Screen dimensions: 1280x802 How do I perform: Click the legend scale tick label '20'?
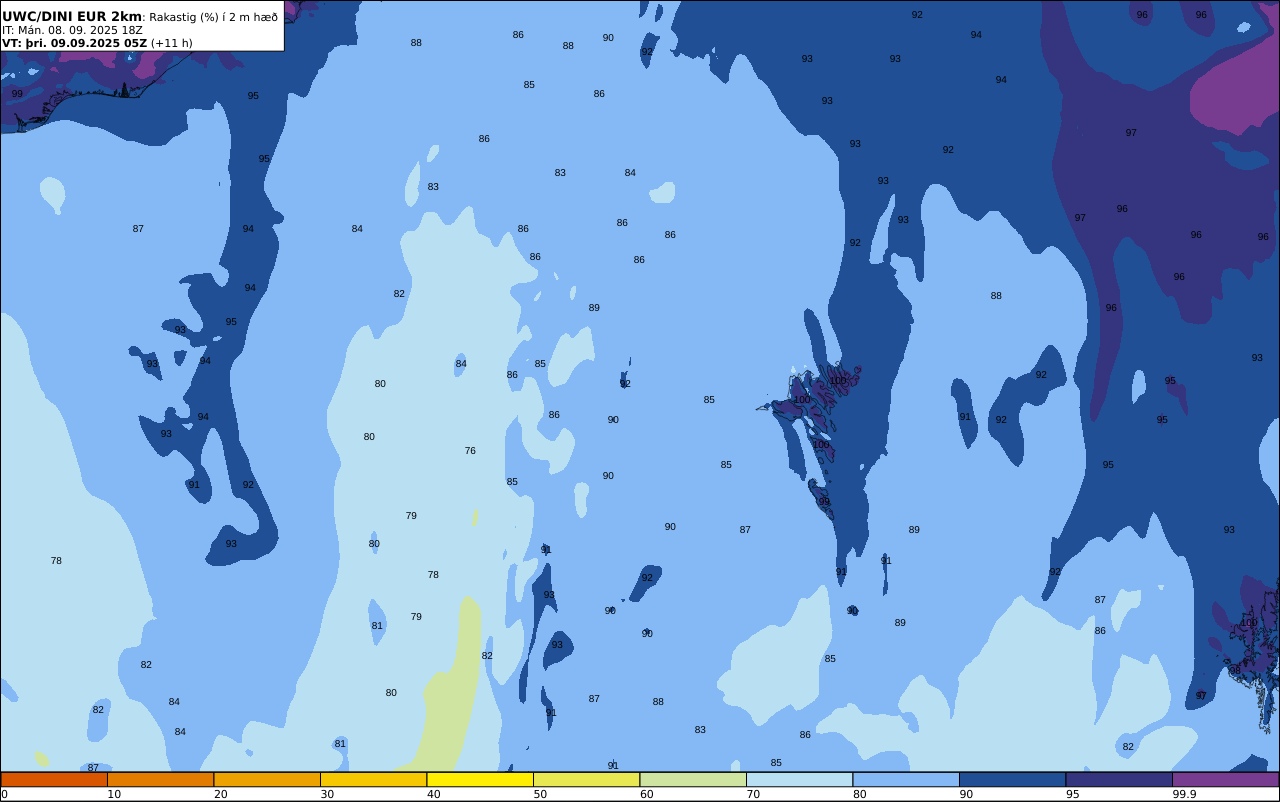[220, 794]
